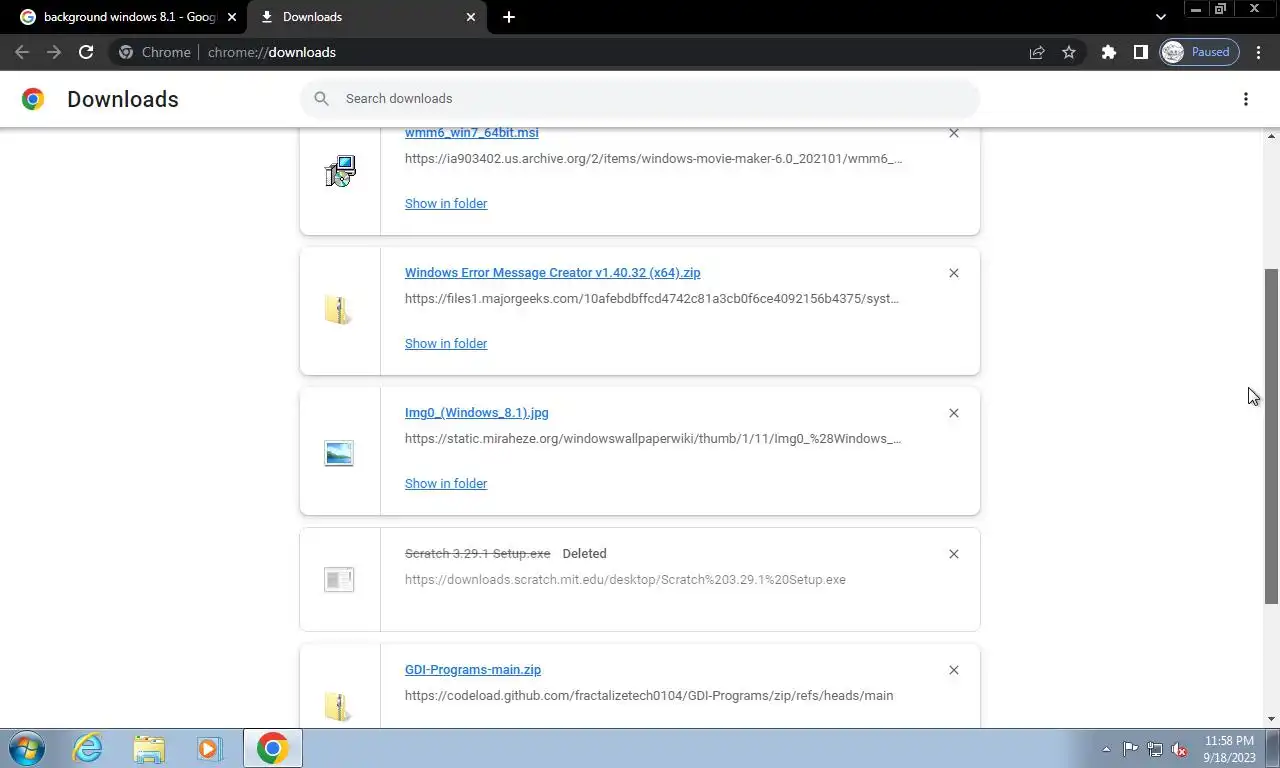Open the GDI-Programs-main.zip link

[x=473, y=669]
